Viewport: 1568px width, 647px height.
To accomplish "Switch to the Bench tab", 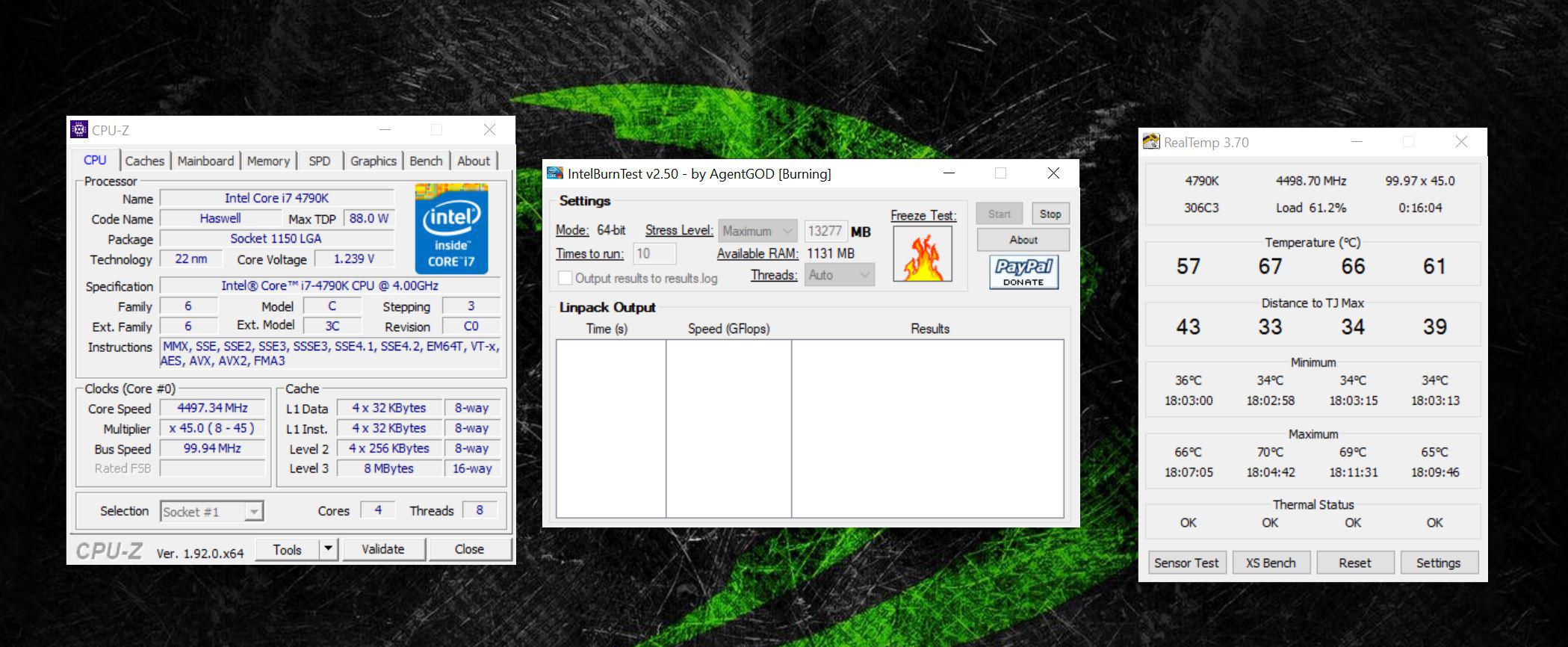I will point(426,161).
